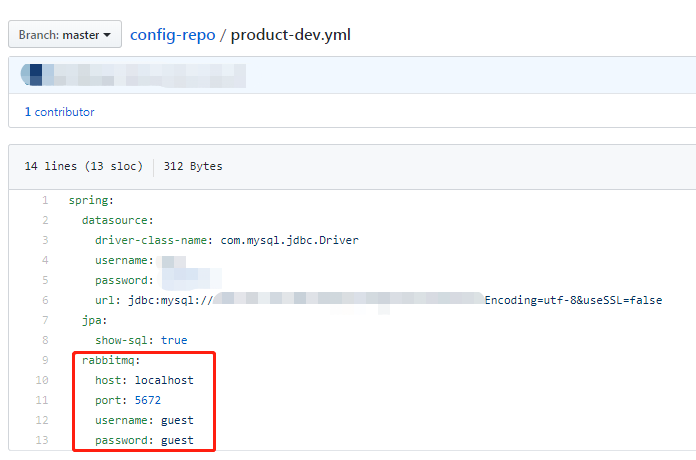Open the config-repo breadcrumb link

pyautogui.click(x=173, y=35)
